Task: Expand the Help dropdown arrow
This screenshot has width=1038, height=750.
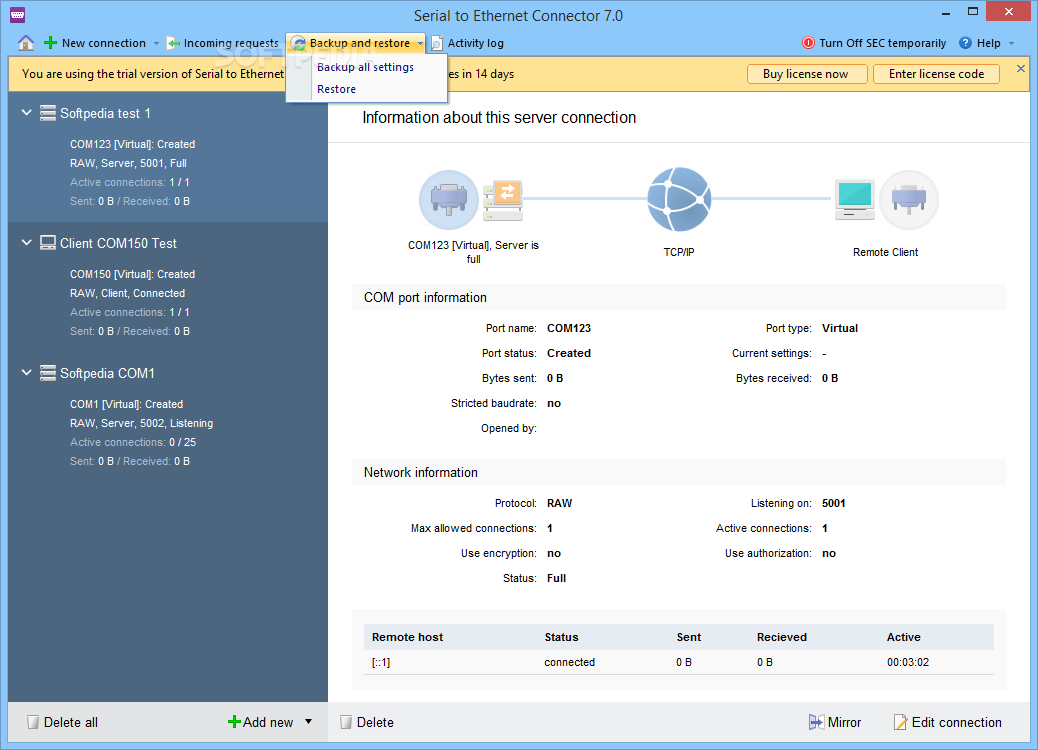Action: 1012,44
